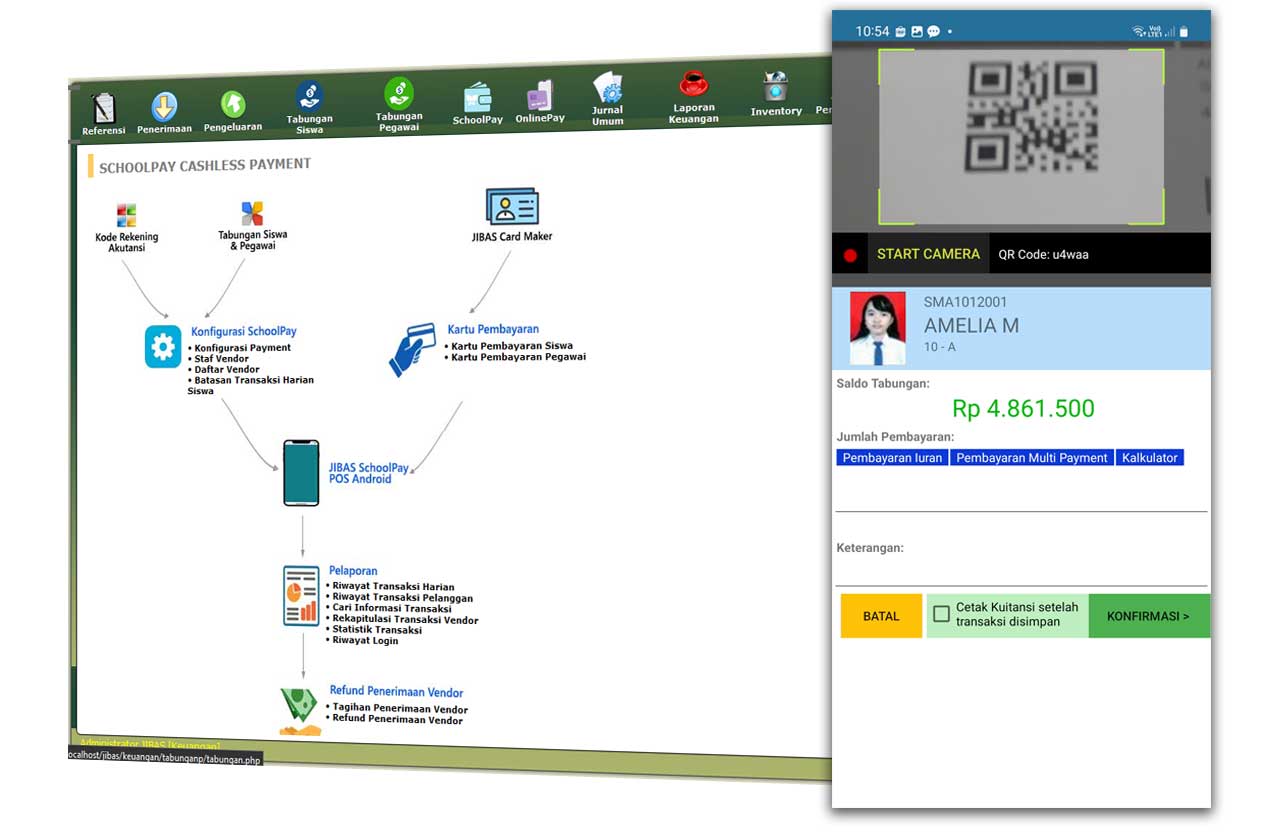The image size is (1269, 837).
Task: Open the Staf Vendor item
Action: point(221,359)
